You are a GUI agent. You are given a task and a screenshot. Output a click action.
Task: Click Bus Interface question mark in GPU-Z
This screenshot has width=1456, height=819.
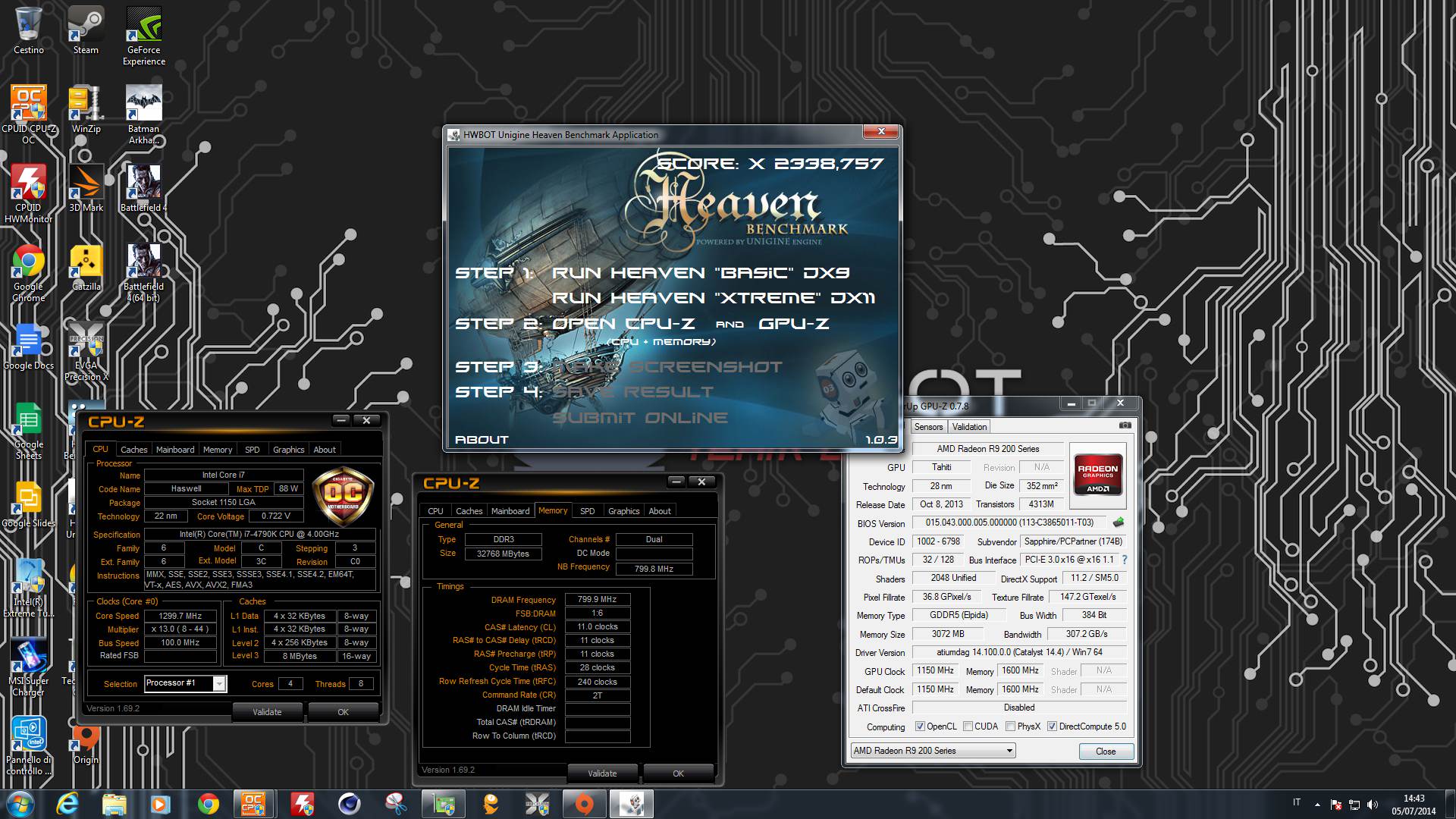(x=1125, y=560)
